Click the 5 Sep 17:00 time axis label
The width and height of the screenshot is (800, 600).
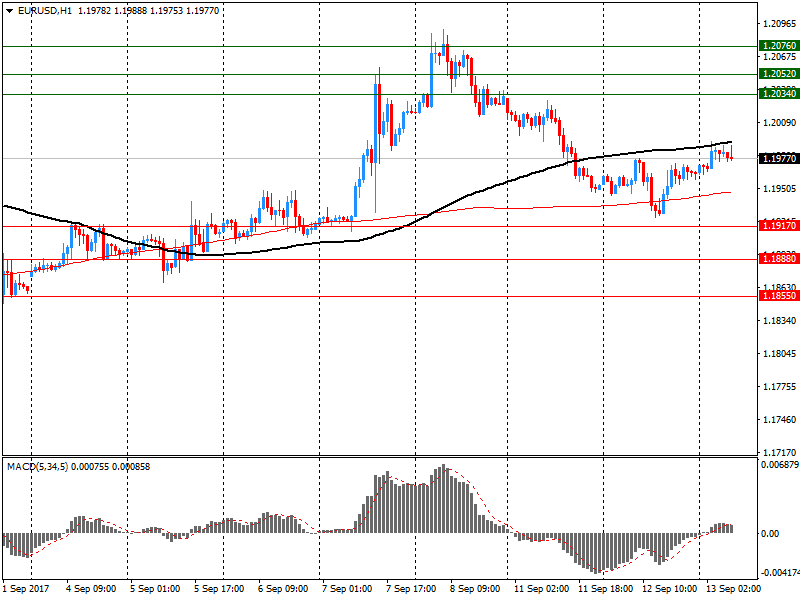click(x=219, y=589)
